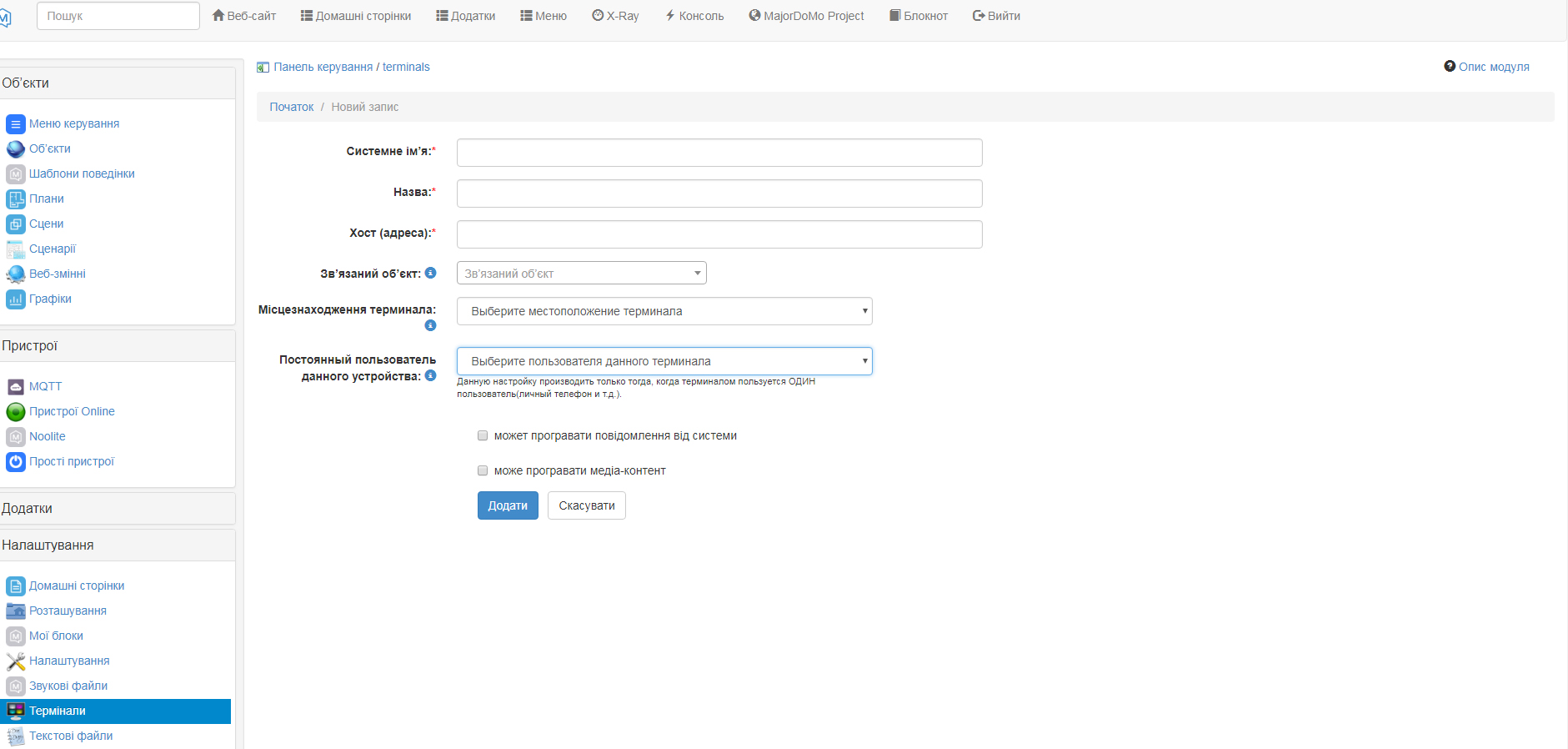Click the Прості пристрої power icon

click(15, 461)
